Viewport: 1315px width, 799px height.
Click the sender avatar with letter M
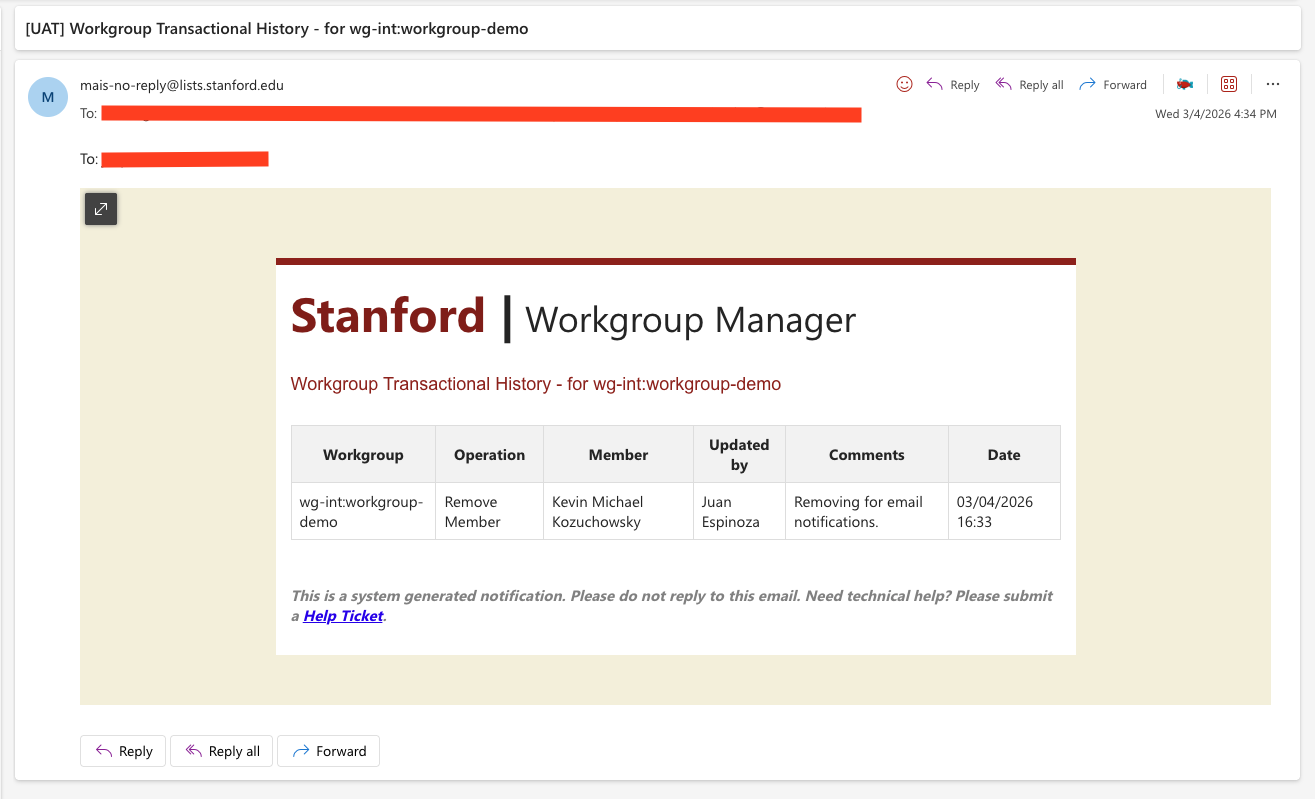pyautogui.click(x=48, y=97)
